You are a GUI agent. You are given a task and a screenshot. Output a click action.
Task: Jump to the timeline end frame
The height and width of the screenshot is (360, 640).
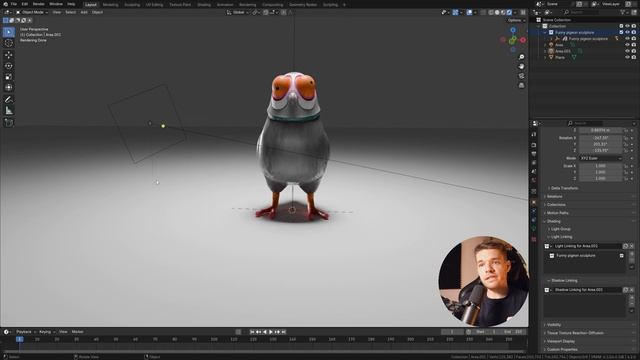pyautogui.click(x=284, y=332)
